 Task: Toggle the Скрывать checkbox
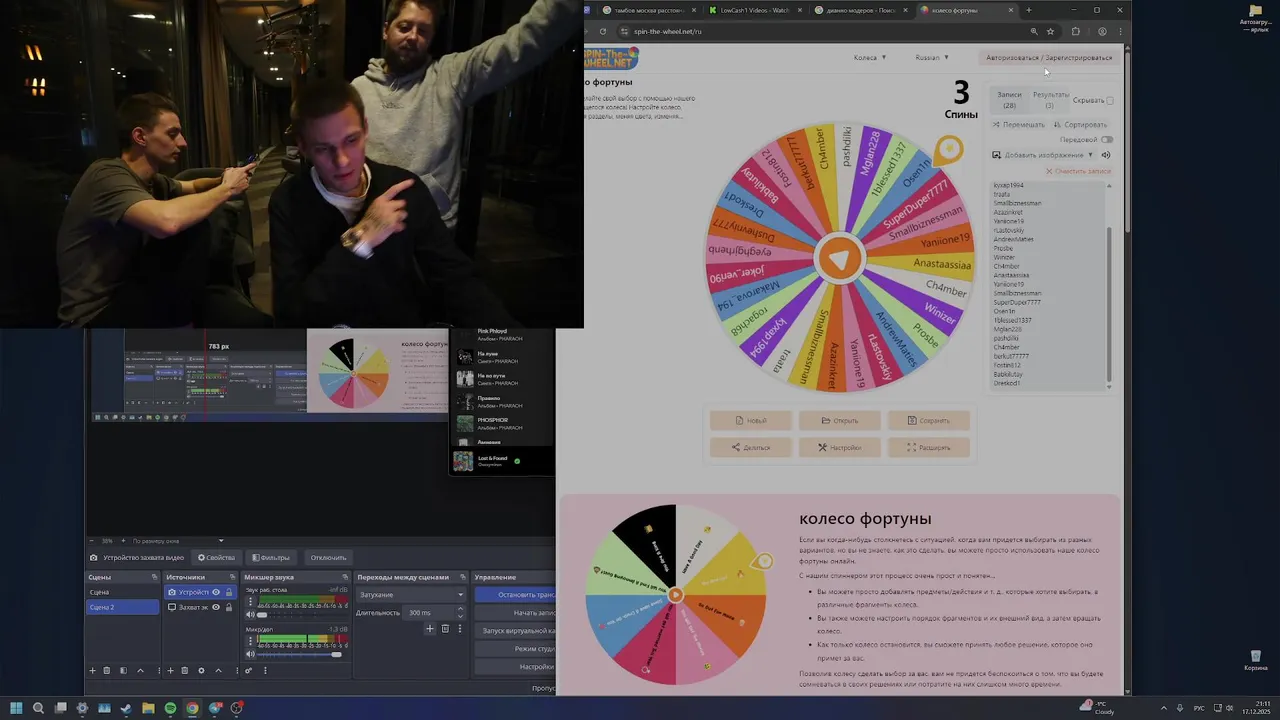pos(1110,101)
